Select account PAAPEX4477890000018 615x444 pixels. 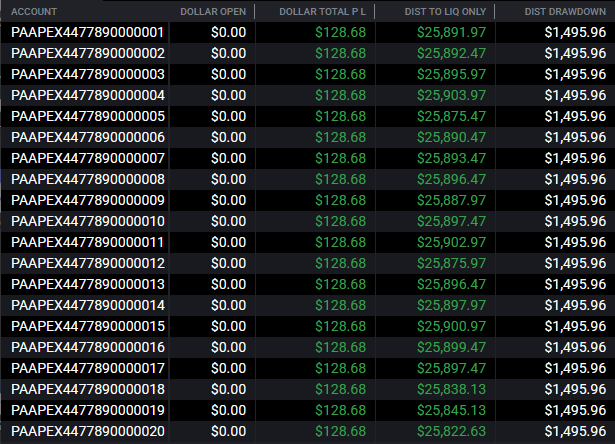tap(87, 389)
